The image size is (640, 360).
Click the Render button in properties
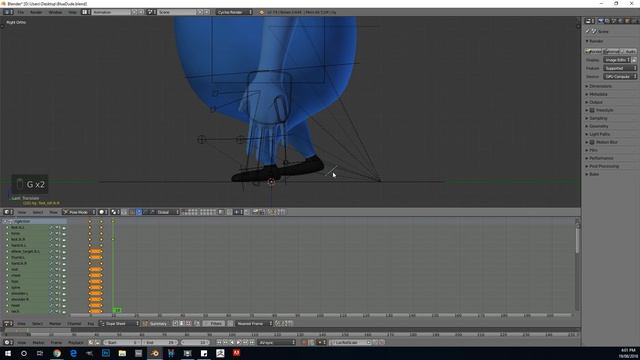(593, 51)
